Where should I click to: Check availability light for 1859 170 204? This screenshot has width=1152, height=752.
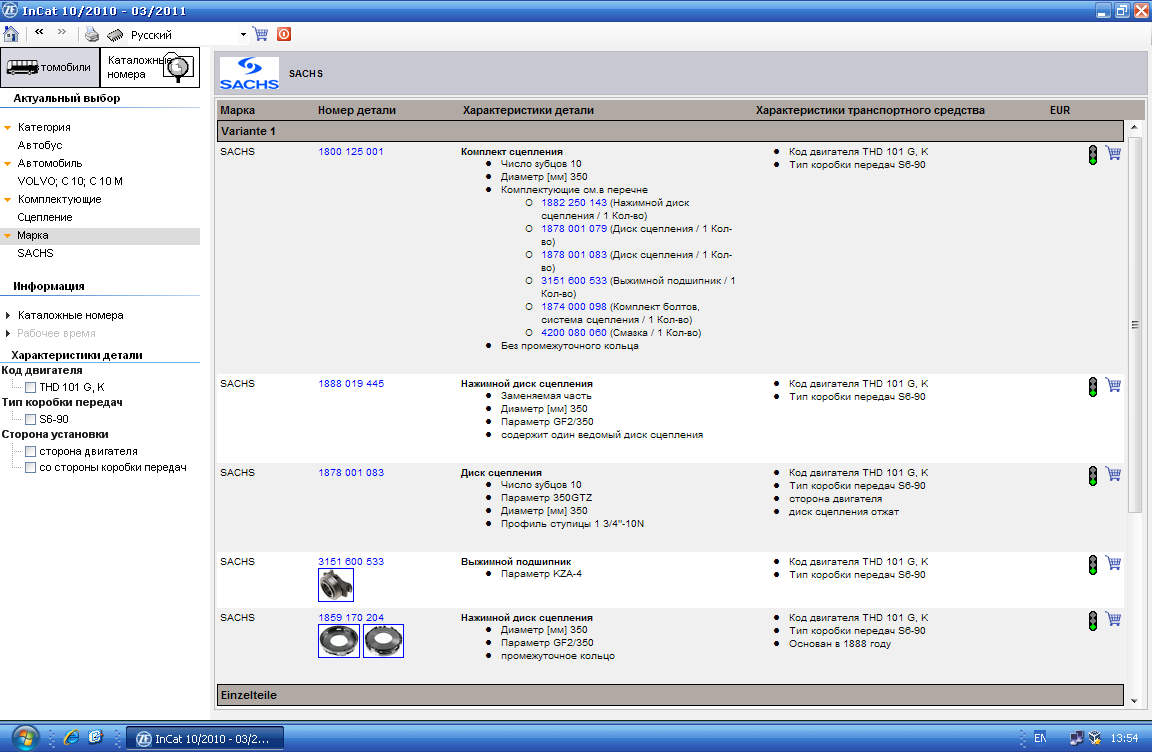pyautogui.click(x=1093, y=621)
